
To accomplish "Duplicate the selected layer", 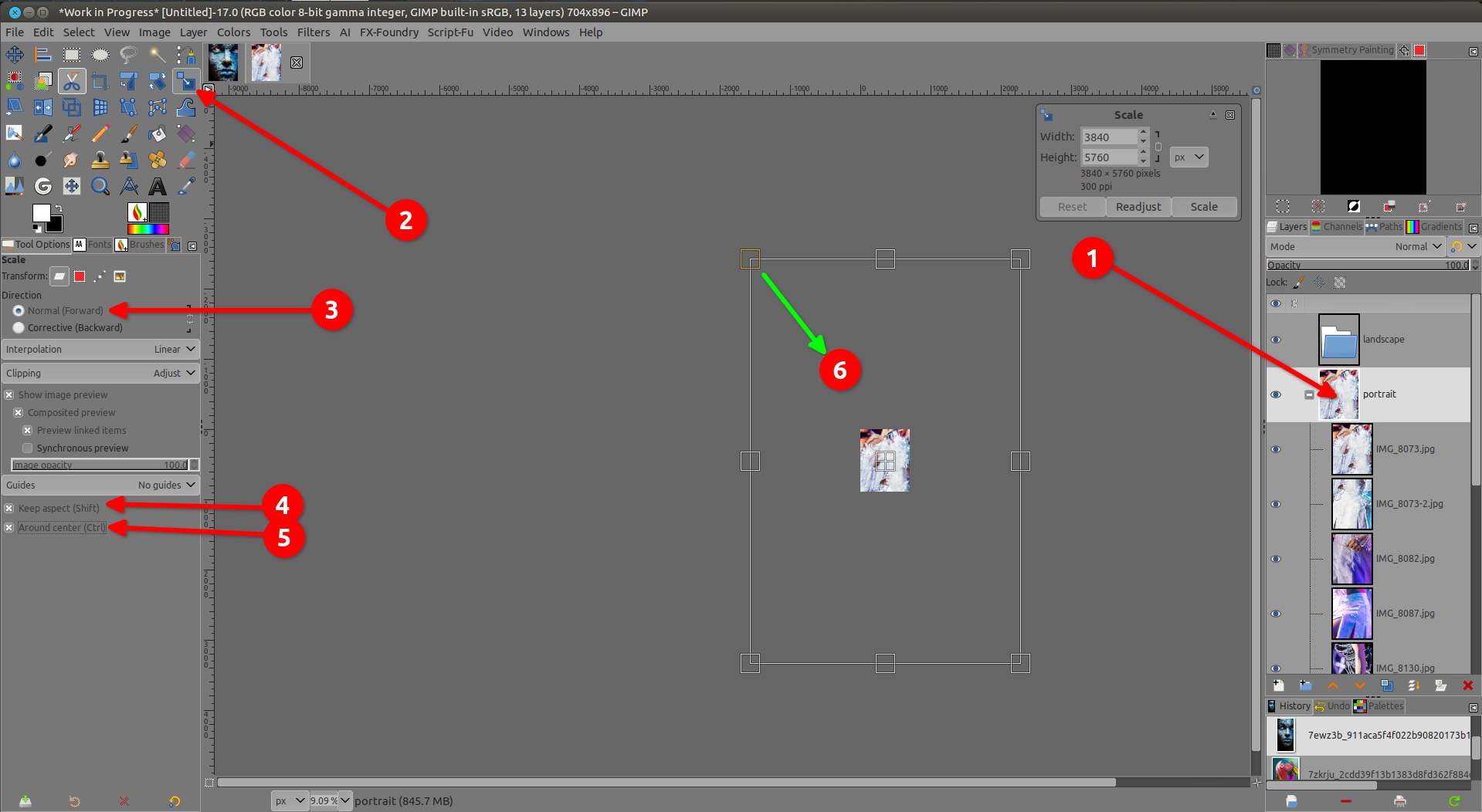I will pyautogui.click(x=1387, y=685).
